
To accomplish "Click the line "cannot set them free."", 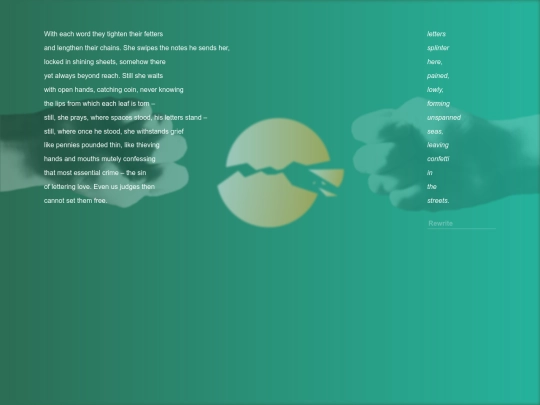I will point(75,200).
